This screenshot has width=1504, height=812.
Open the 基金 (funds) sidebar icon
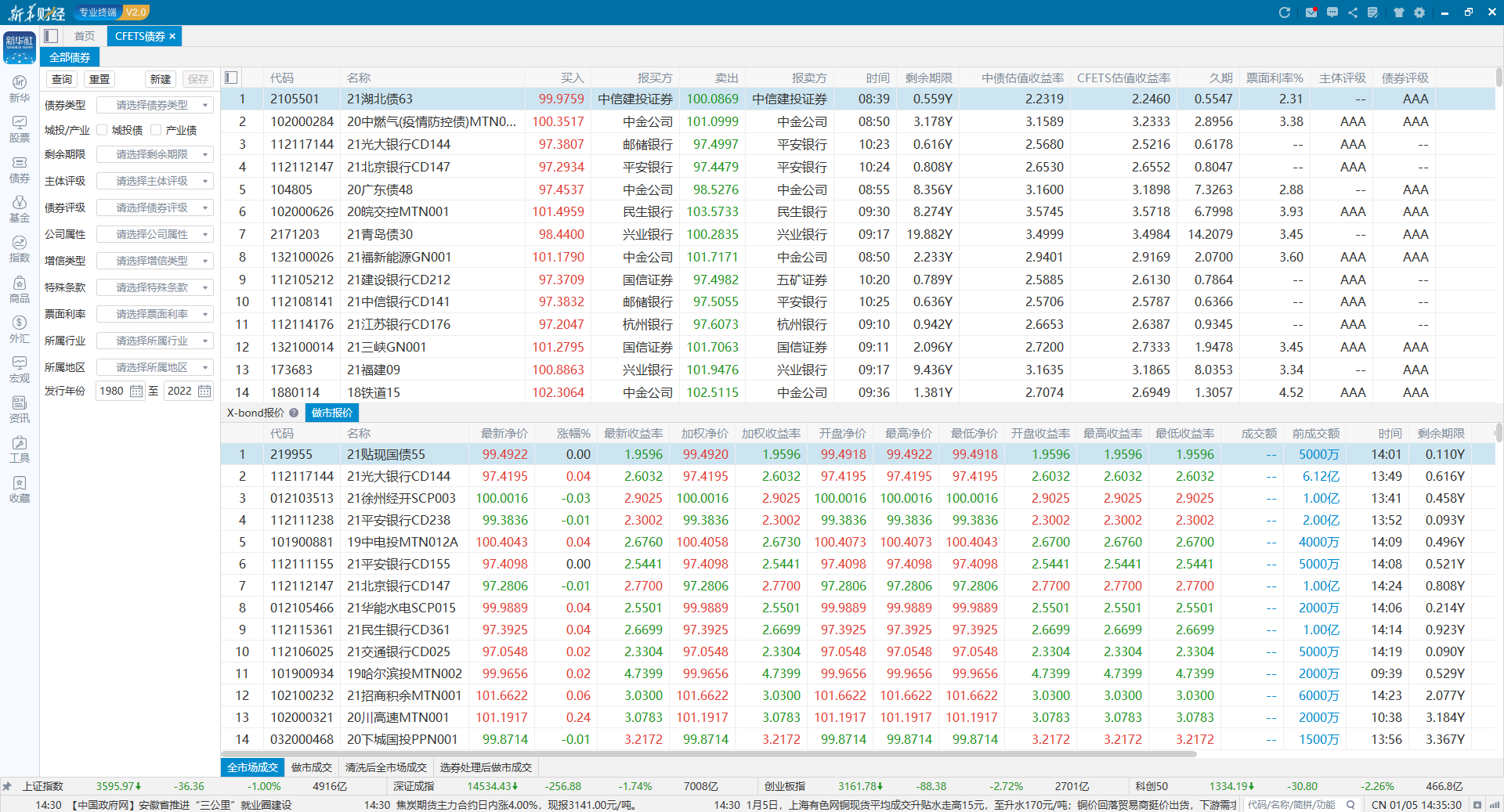(20, 209)
